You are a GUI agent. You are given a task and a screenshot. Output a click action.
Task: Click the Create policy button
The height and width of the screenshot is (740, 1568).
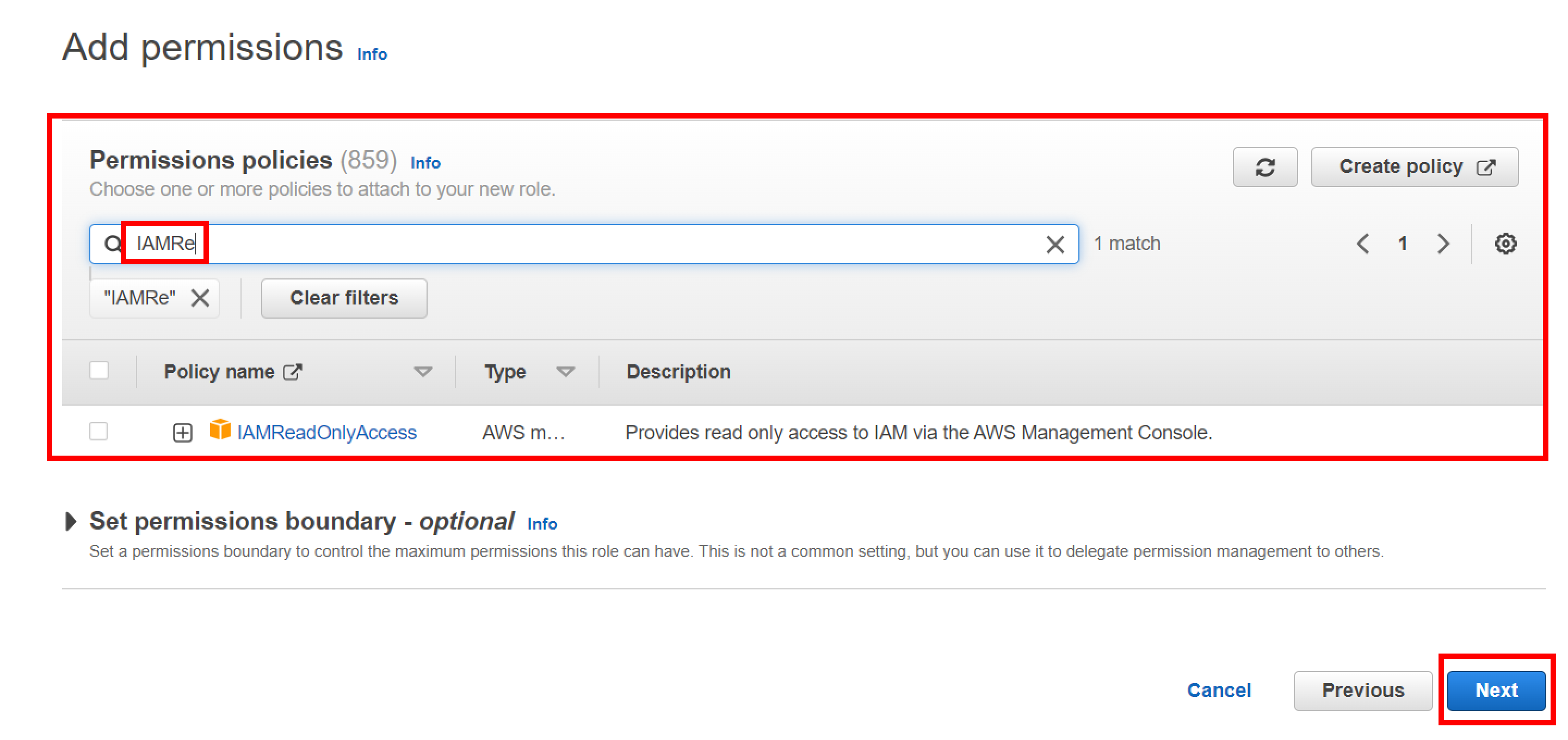point(1414,167)
